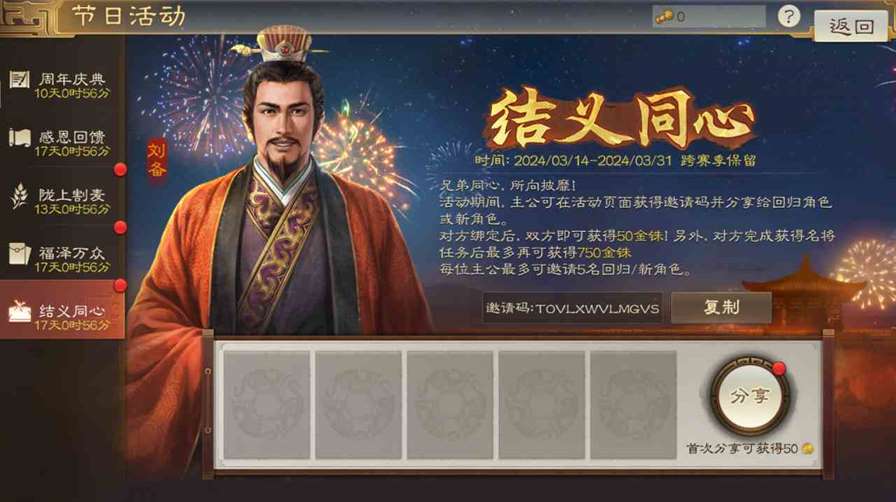896x502 pixels.
Task: Click the gold bead currency icon
Action: [x=664, y=17]
